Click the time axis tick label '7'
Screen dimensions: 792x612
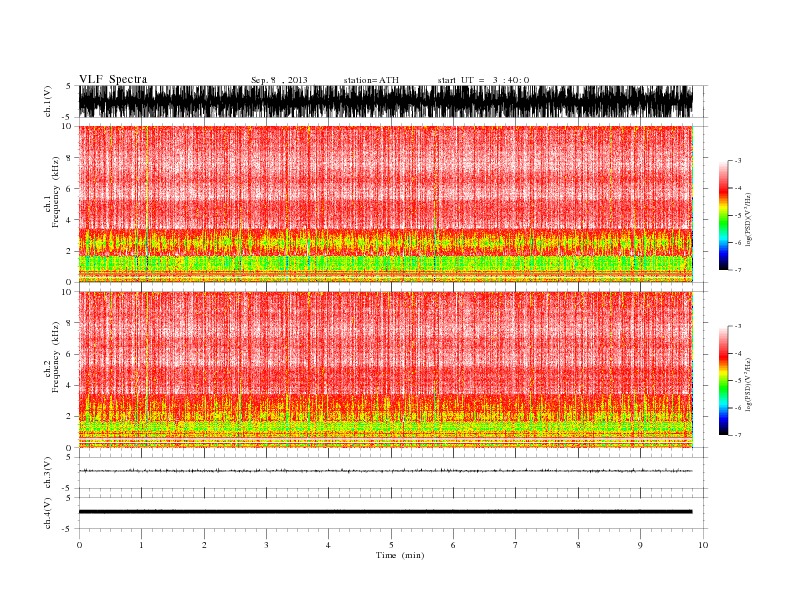click(x=516, y=545)
